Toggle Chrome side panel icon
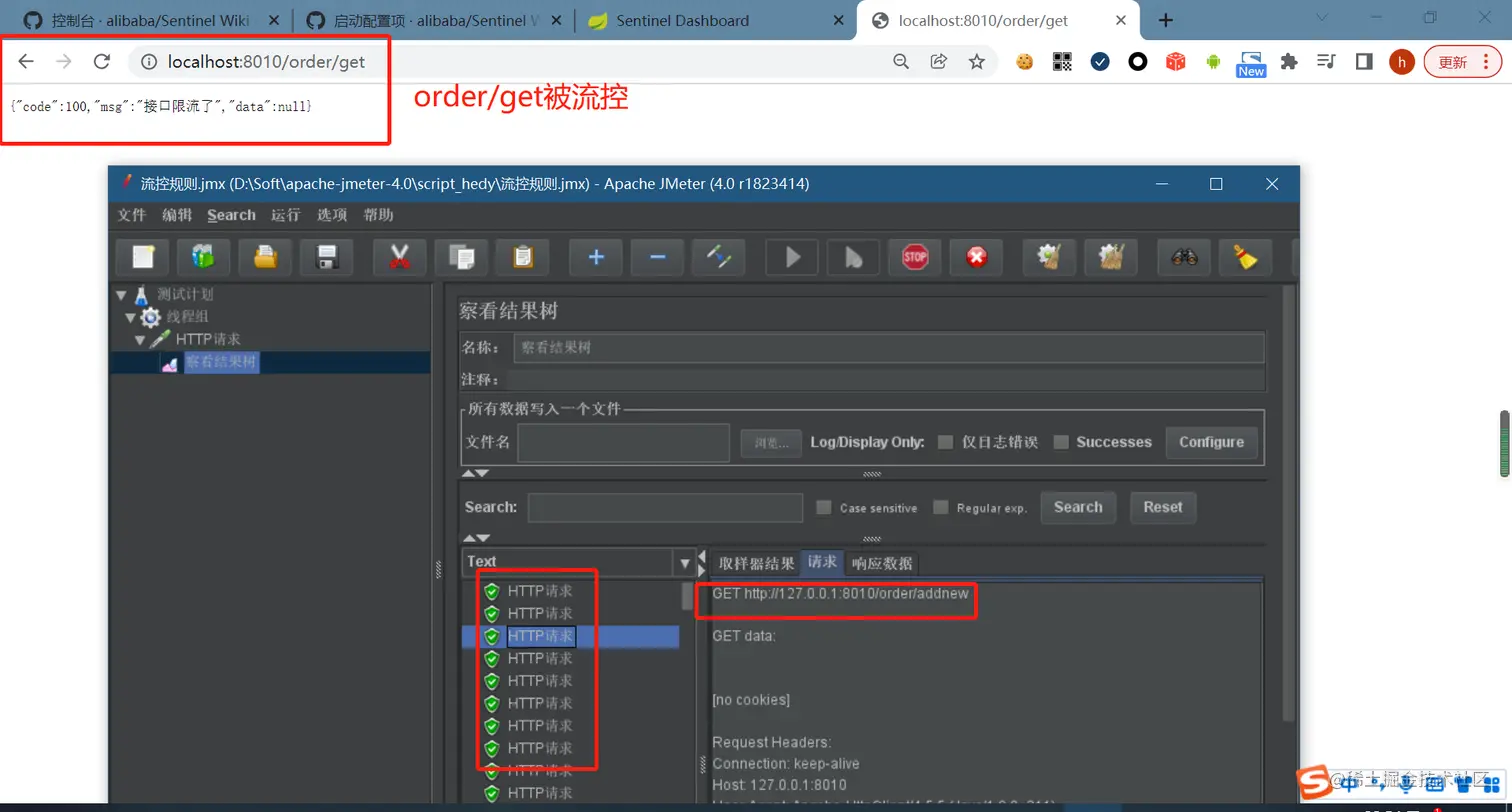Screen dimensions: 1512x812 pyautogui.click(x=1364, y=62)
